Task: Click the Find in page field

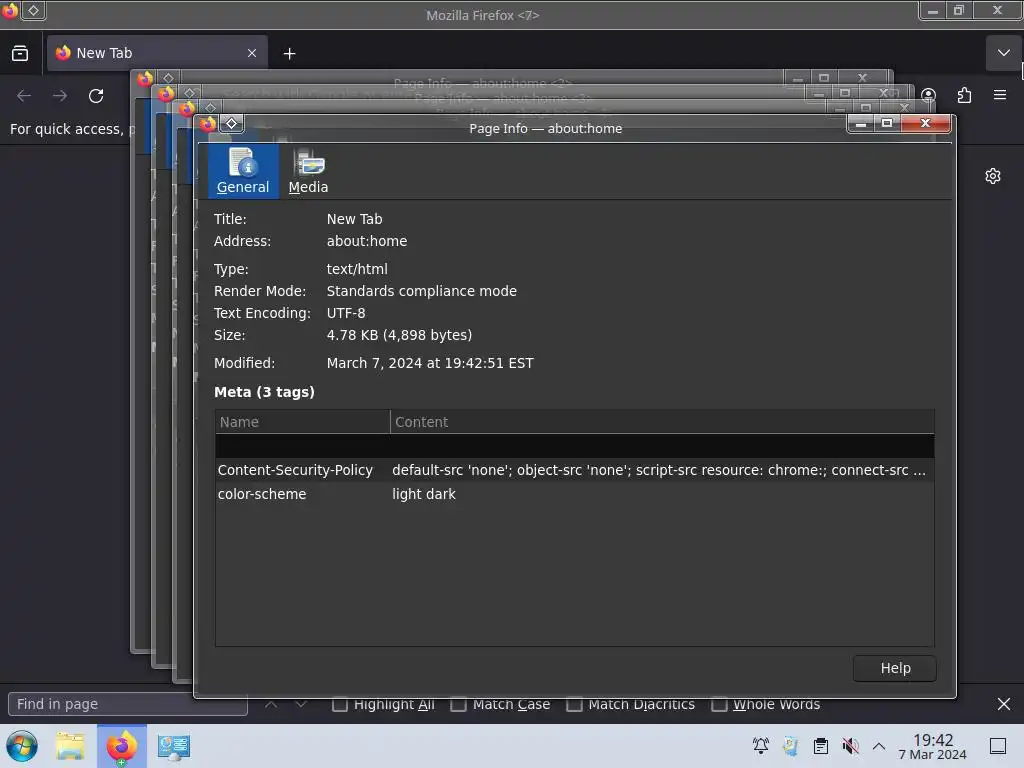Action: point(128,704)
